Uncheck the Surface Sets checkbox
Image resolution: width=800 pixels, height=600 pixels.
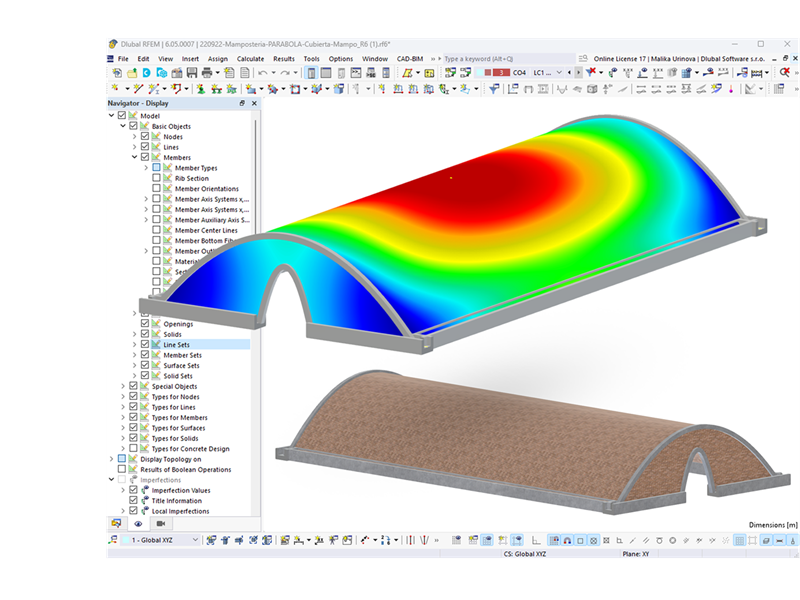click(x=145, y=365)
